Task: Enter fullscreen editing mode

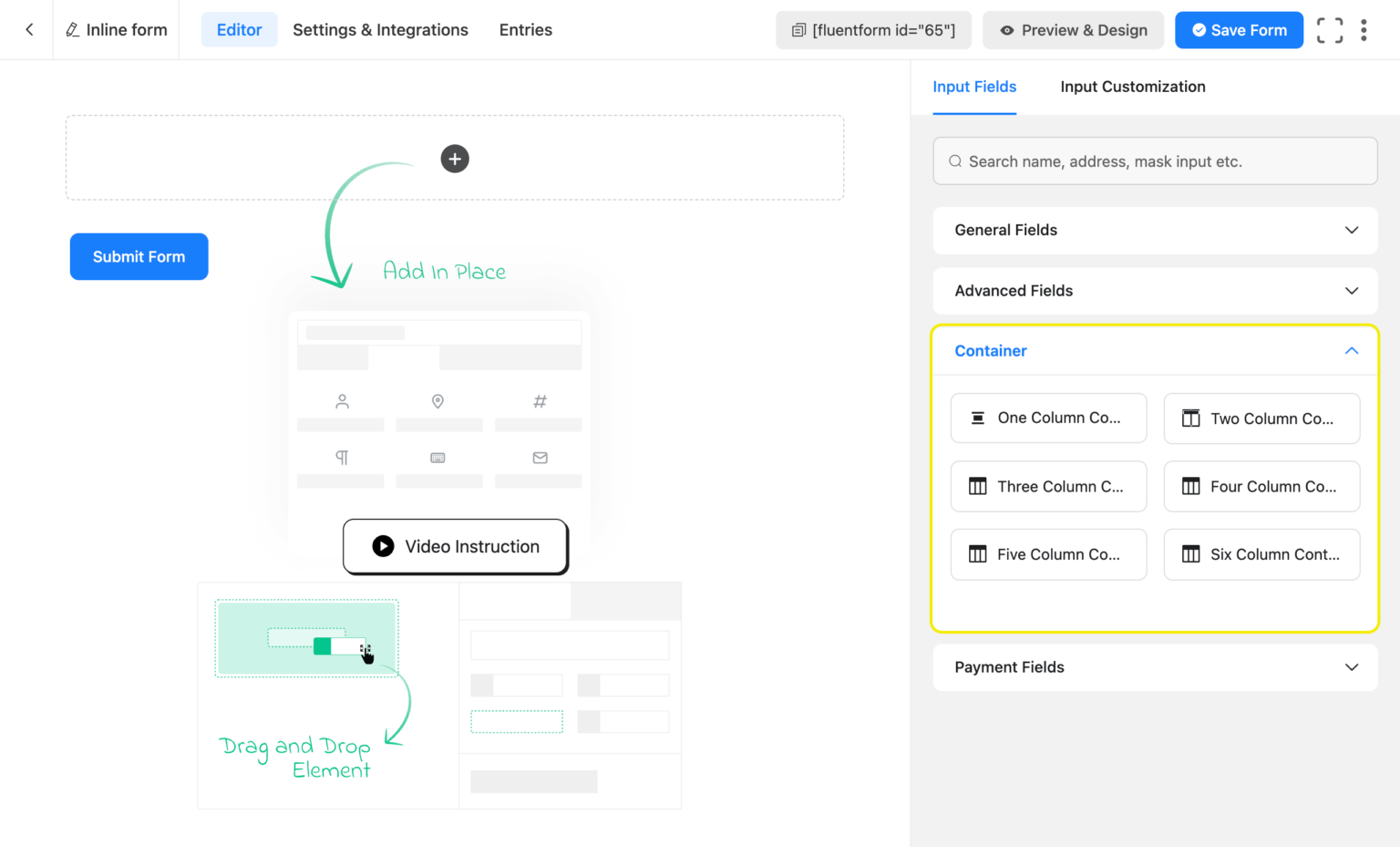Action: [x=1330, y=29]
